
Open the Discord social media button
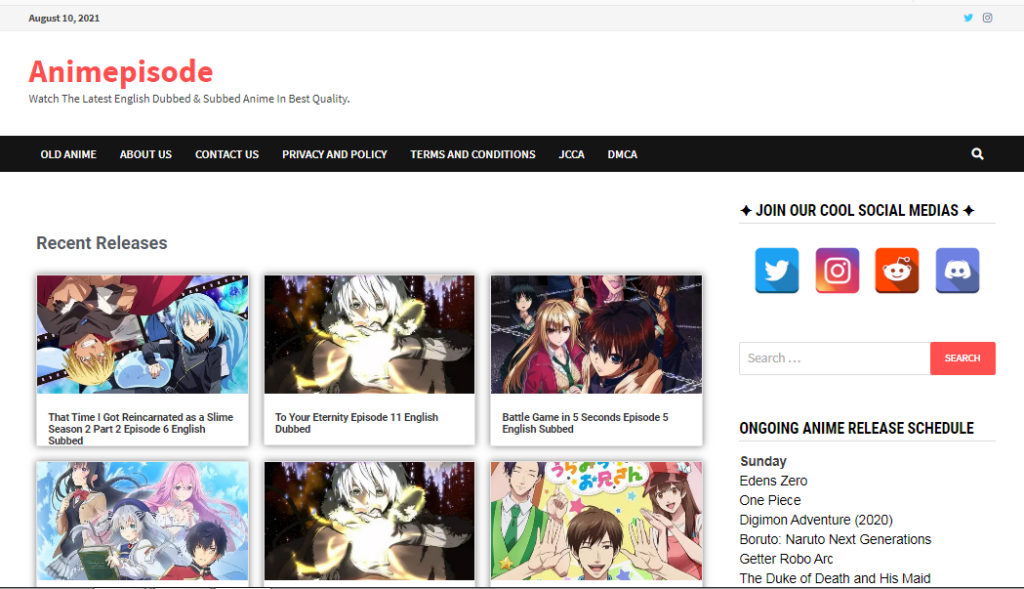tap(957, 270)
